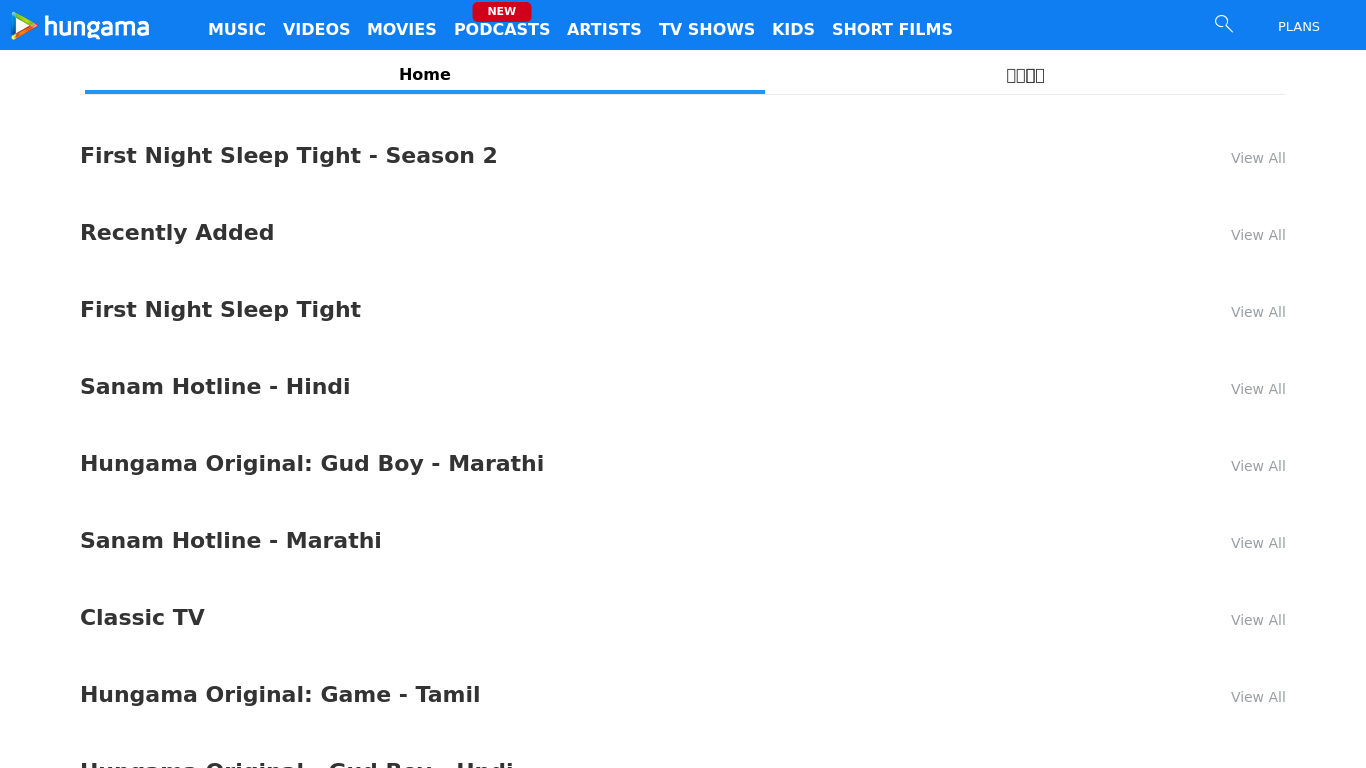Viewport: 1366px width, 768px height.
Task: Open the Movies menu item
Action: (x=401, y=30)
